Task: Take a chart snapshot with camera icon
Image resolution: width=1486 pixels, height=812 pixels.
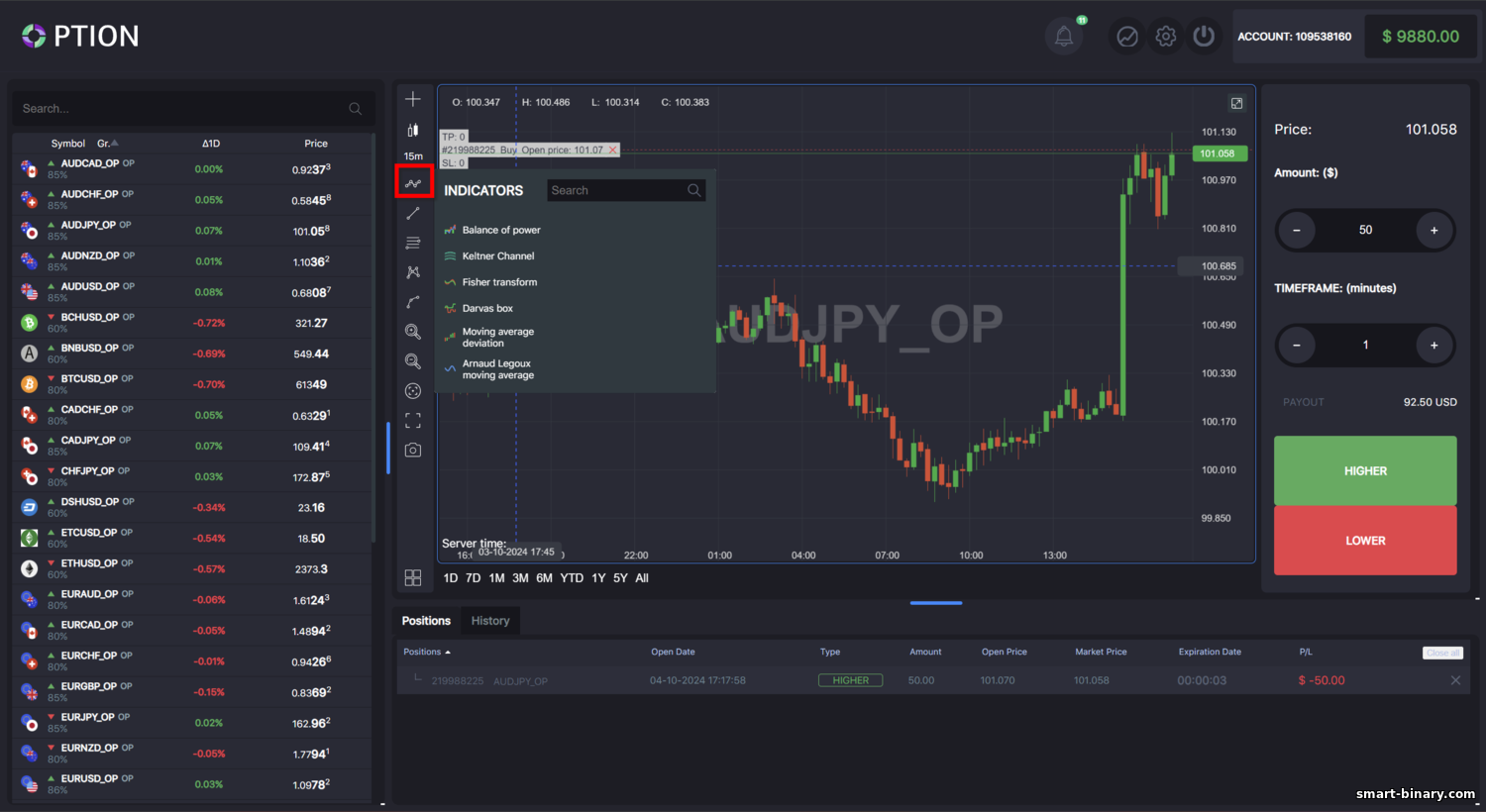Action: 413,451
